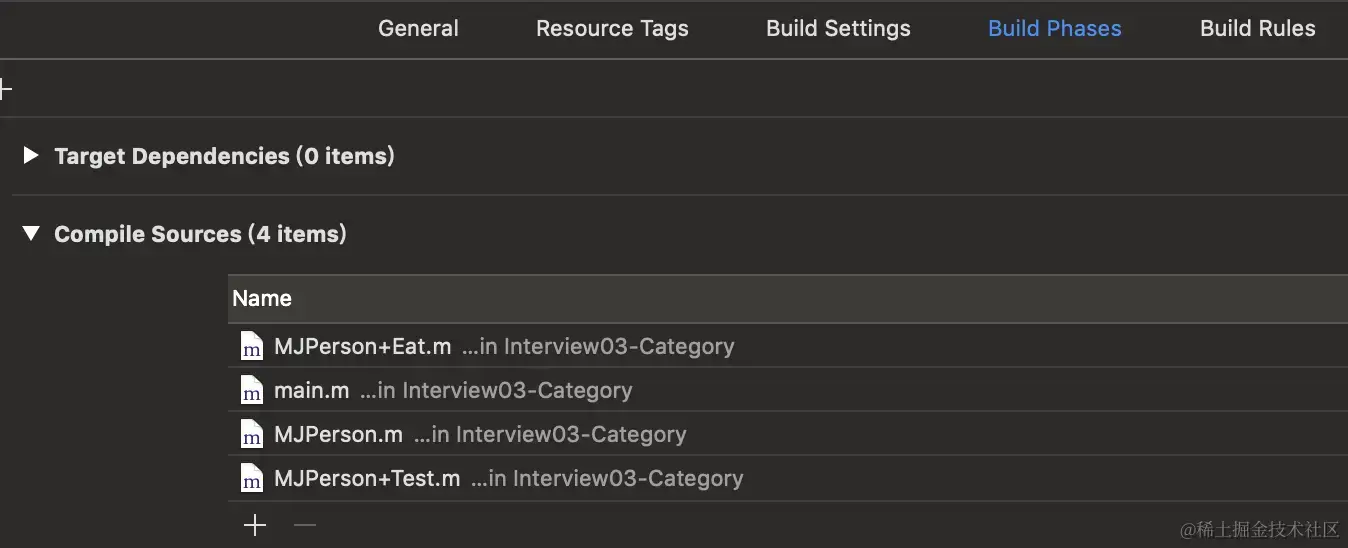Image resolution: width=1348 pixels, height=548 pixels.
Task: Click the Compile Sources (4 items) heading
Action: [200, 234]
